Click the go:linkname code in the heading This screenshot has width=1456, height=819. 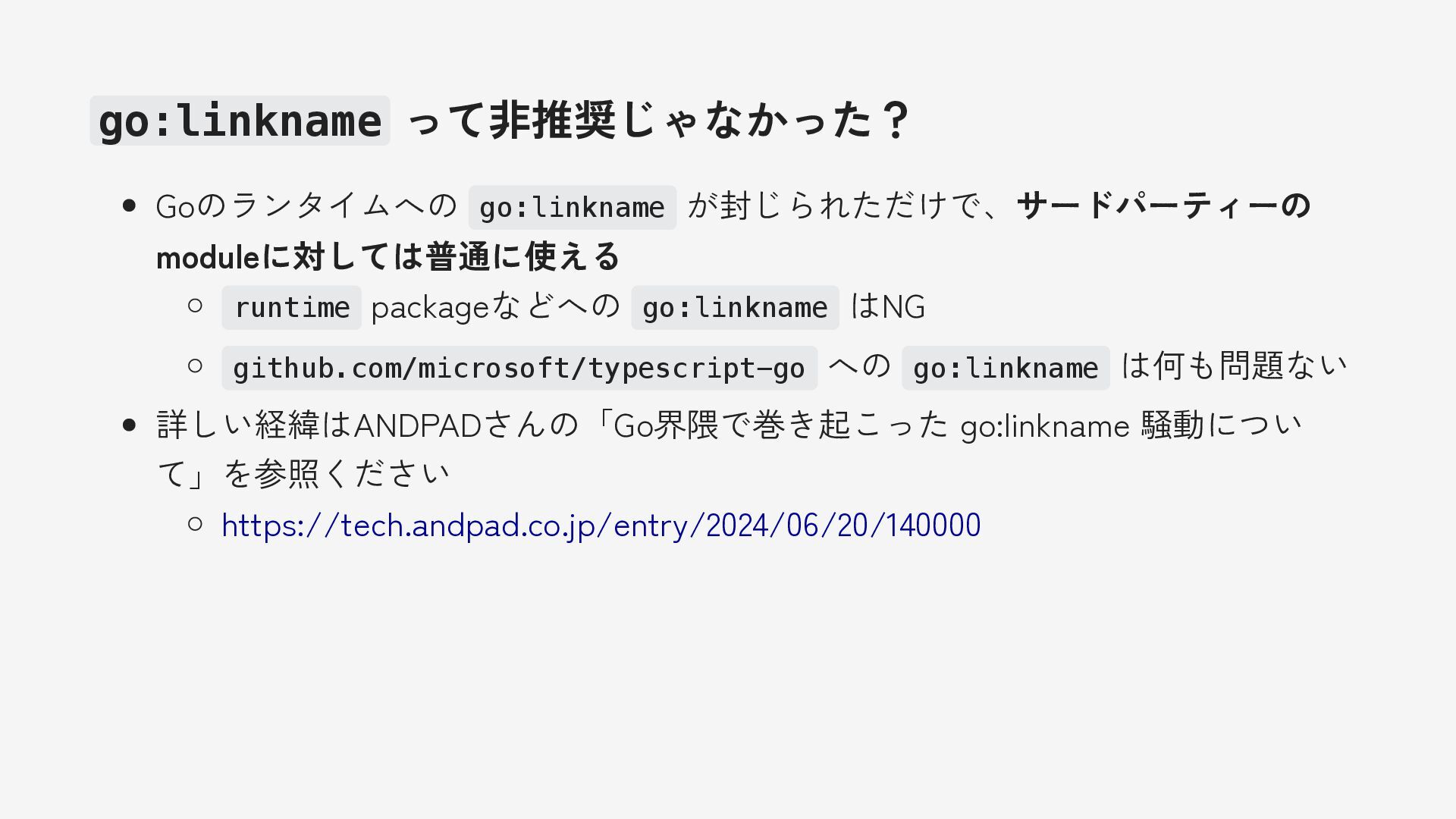(240, 121)
